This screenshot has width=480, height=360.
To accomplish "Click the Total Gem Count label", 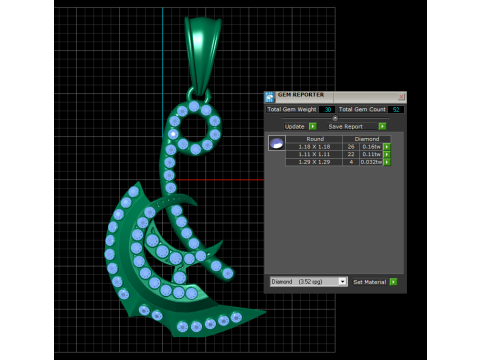I will pos(362,109).
